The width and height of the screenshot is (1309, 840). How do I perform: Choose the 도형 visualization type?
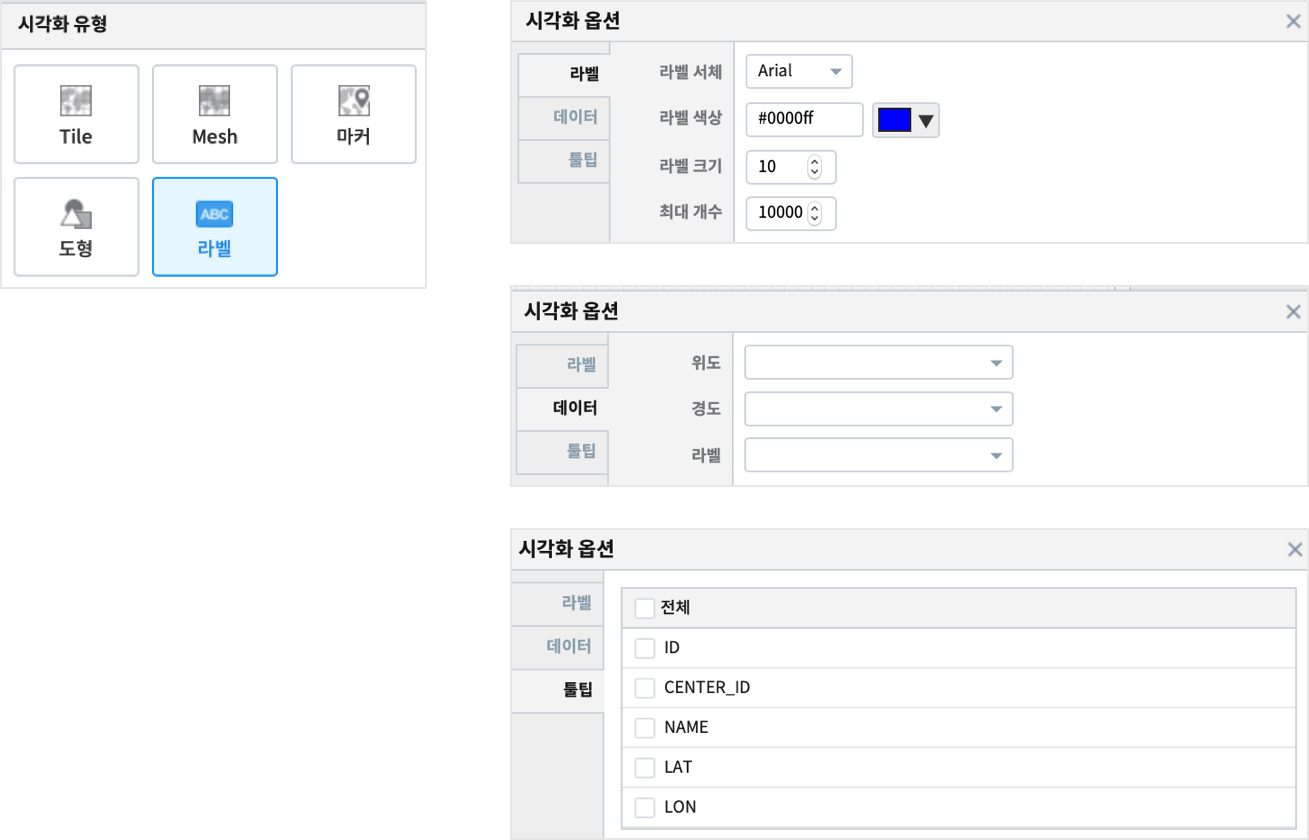click(x=76, y=227)
